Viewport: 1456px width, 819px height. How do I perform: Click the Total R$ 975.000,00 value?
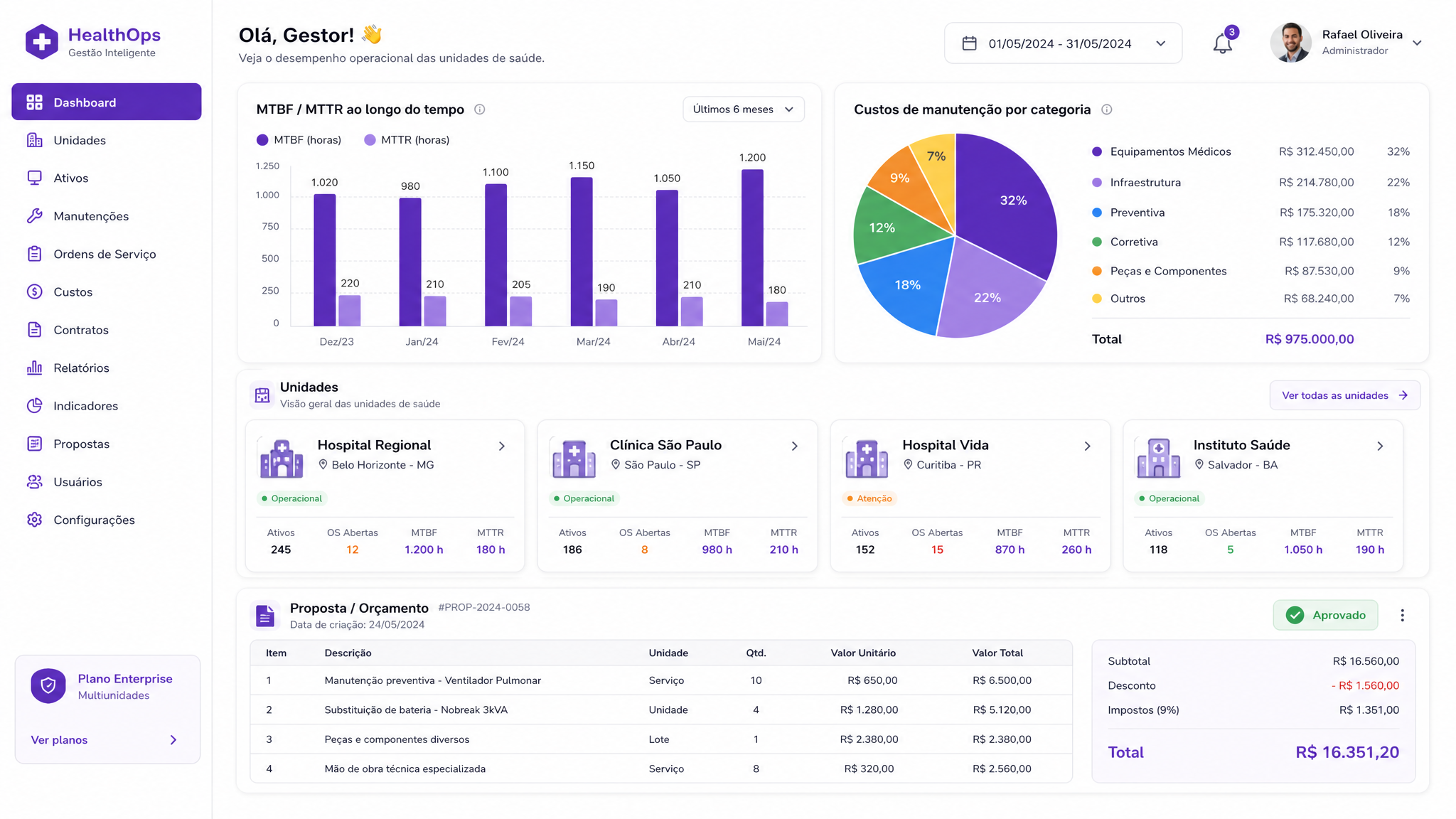click(x=1310, y=339)
